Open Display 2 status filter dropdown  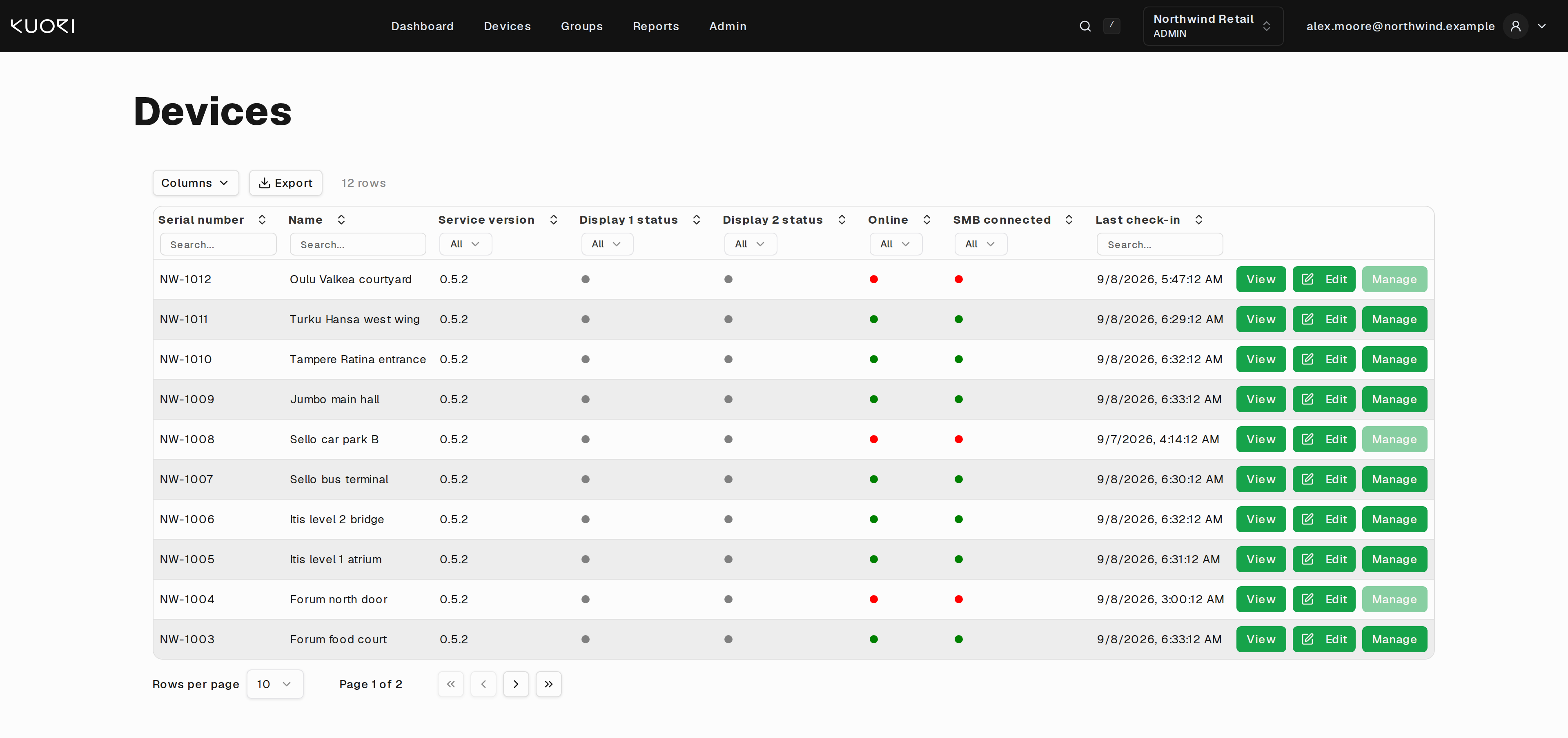751,244
